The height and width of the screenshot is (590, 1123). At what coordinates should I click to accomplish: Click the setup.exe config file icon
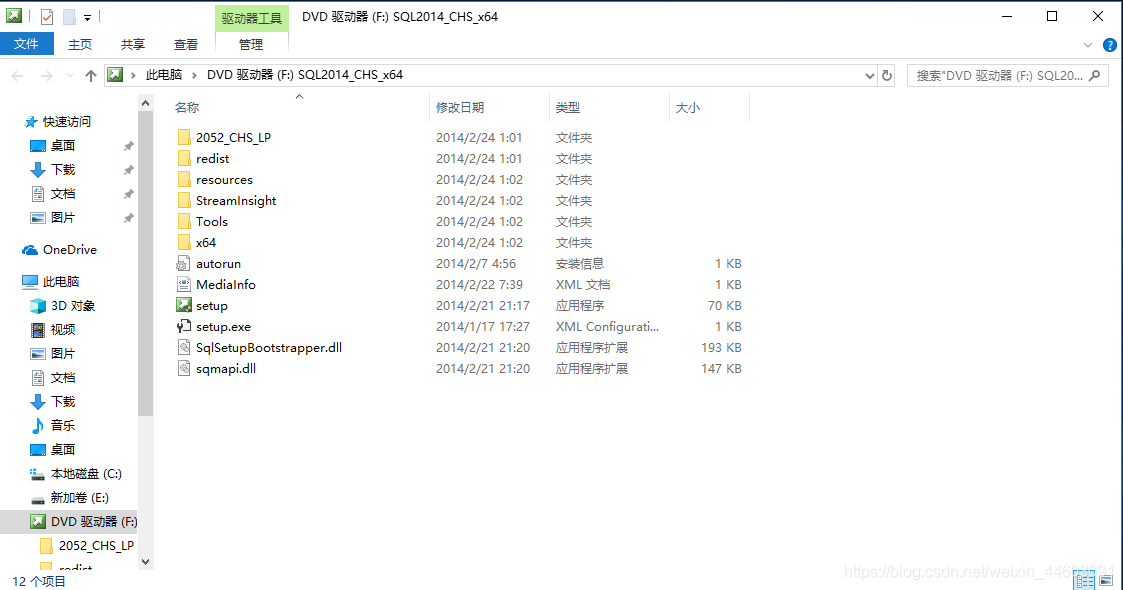tap(184, 327)
